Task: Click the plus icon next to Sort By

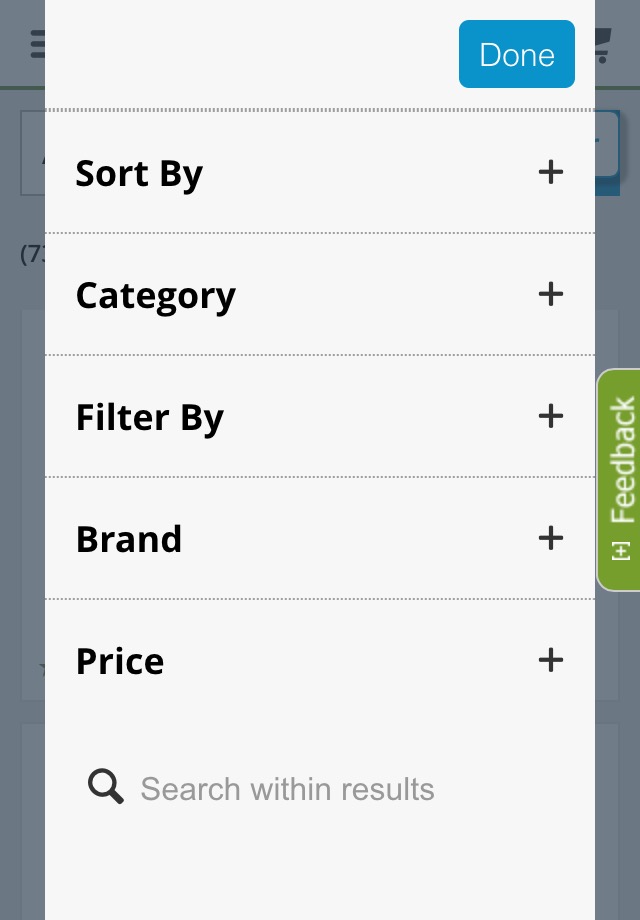Action: click(x=550, y=172)
